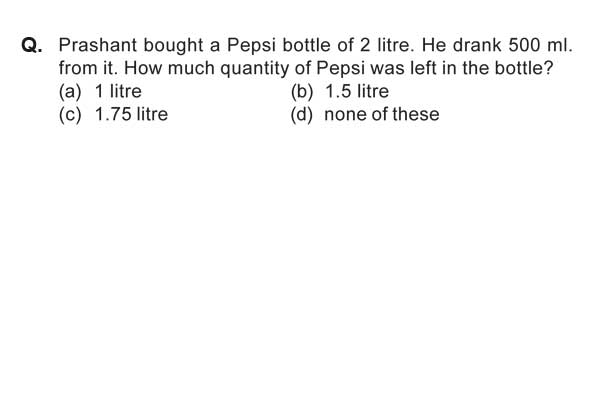This screenshot has width=600, height=400.
Task: Click the "1.5 litre" answer text
Action: point(357,92)
